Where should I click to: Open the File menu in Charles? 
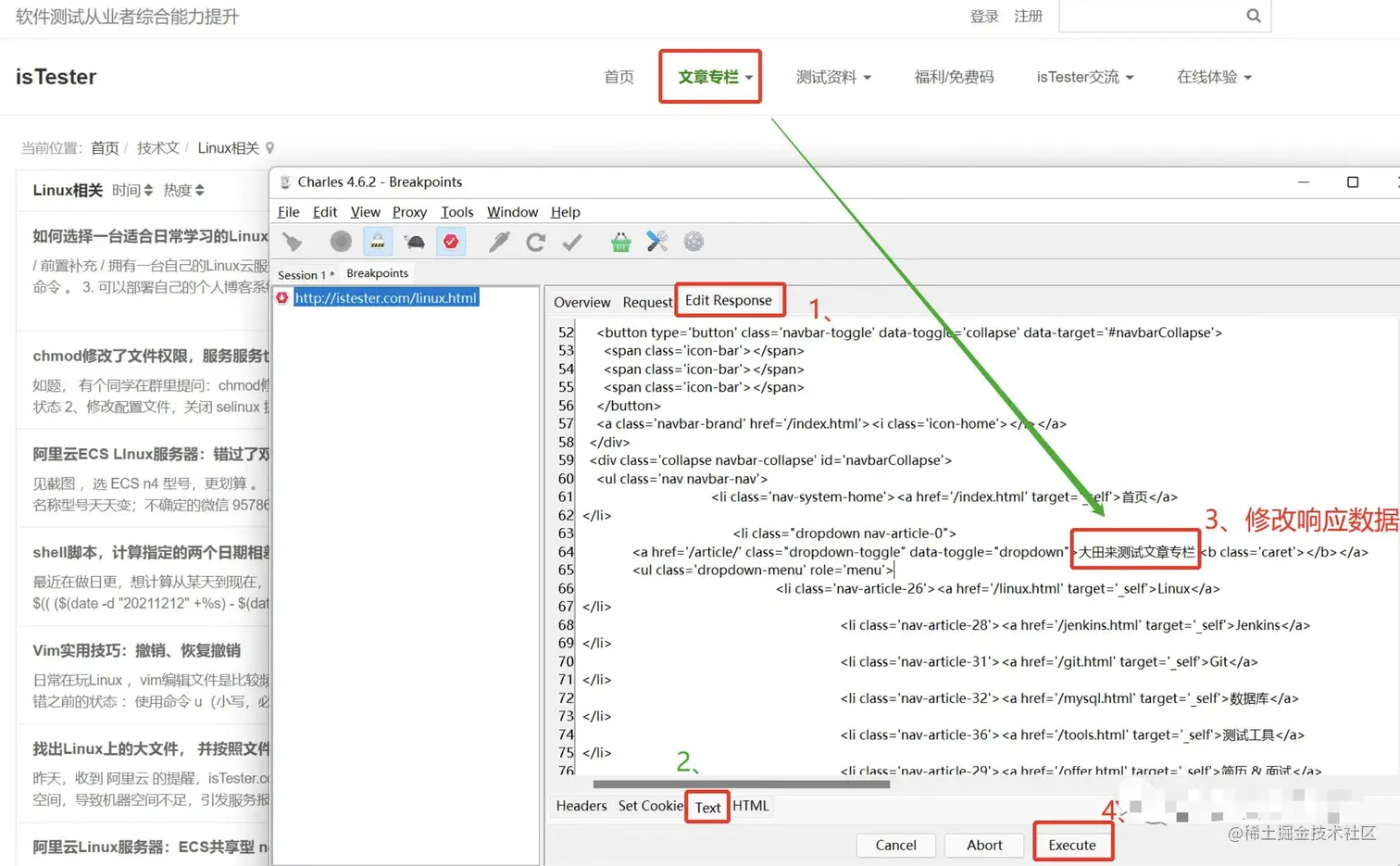288,212
